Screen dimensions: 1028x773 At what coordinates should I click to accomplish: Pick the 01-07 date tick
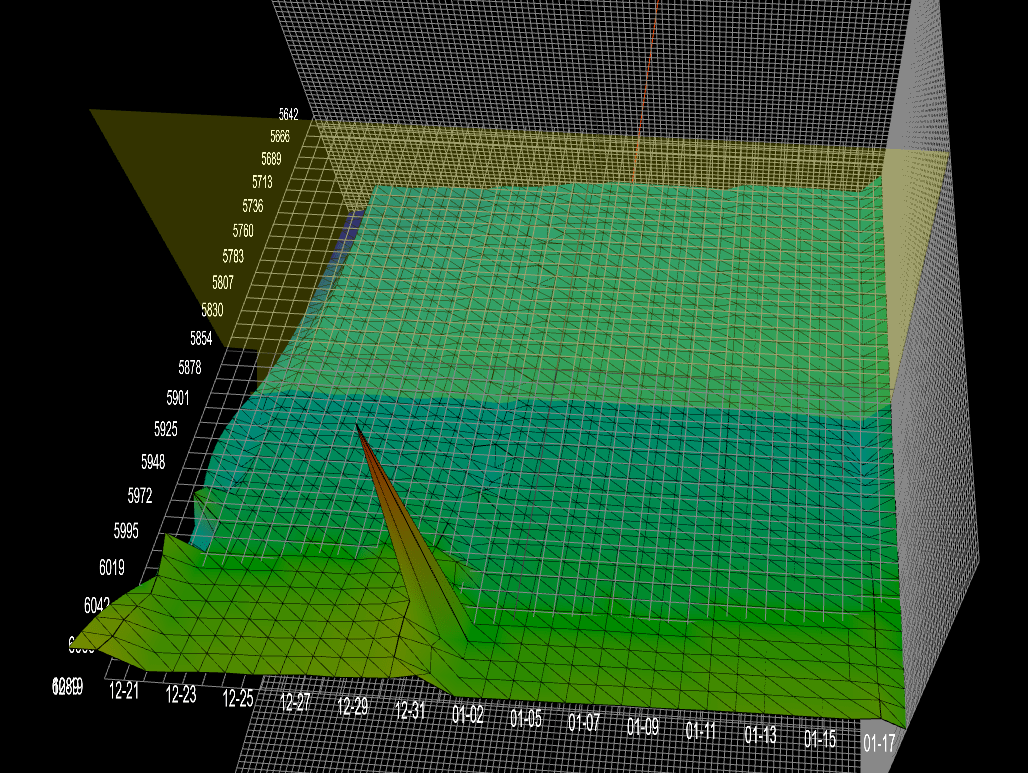585,723
